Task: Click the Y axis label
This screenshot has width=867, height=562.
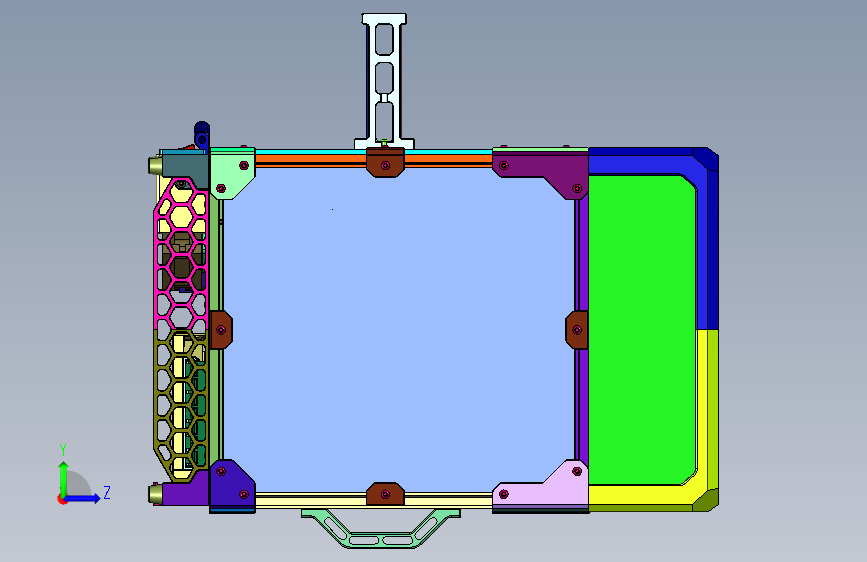Action: pyautogui.click(x=63, y=449)
